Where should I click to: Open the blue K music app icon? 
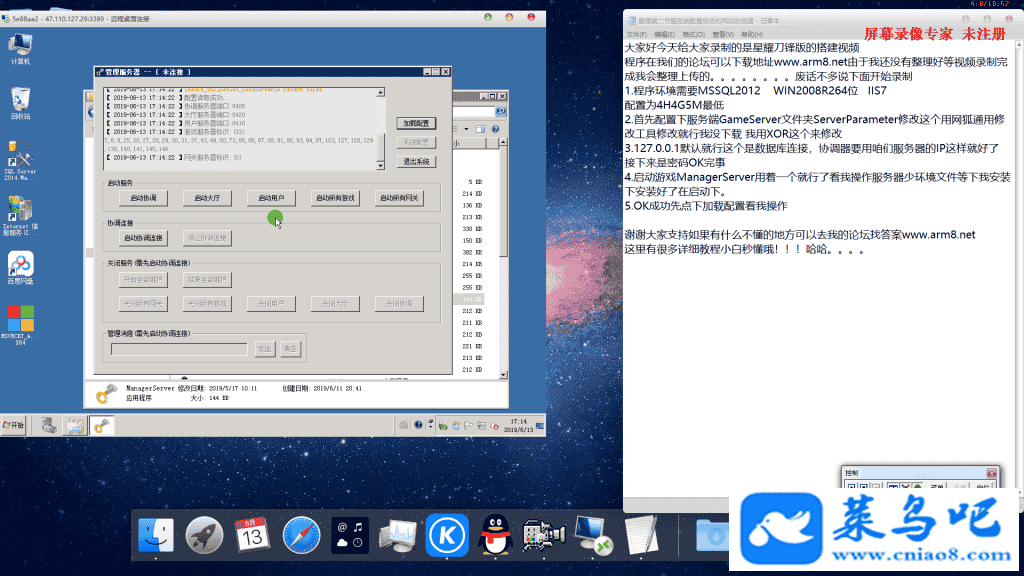(447, 537)
